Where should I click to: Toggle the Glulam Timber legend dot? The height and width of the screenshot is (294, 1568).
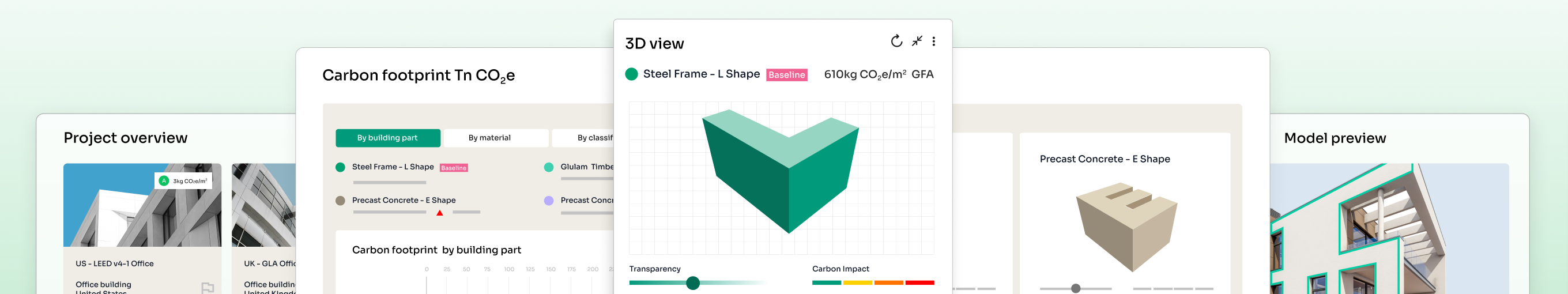(x=548, y=167)
